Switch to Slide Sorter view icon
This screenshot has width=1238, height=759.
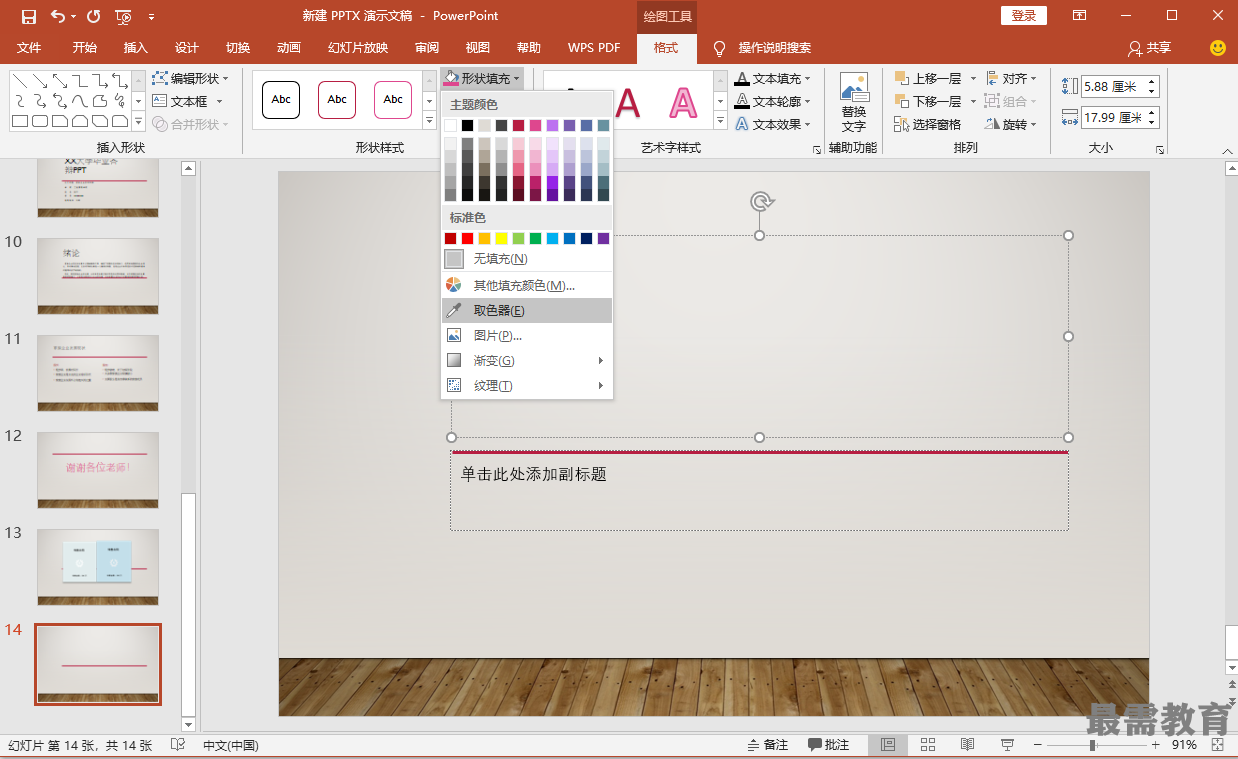pyautogui.click(x=927, y=745)
